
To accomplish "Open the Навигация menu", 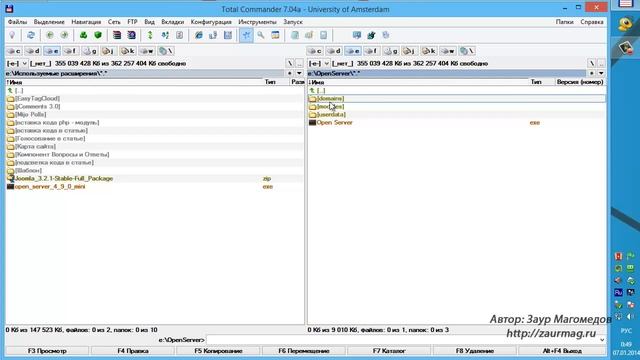I will click(86, 22).
